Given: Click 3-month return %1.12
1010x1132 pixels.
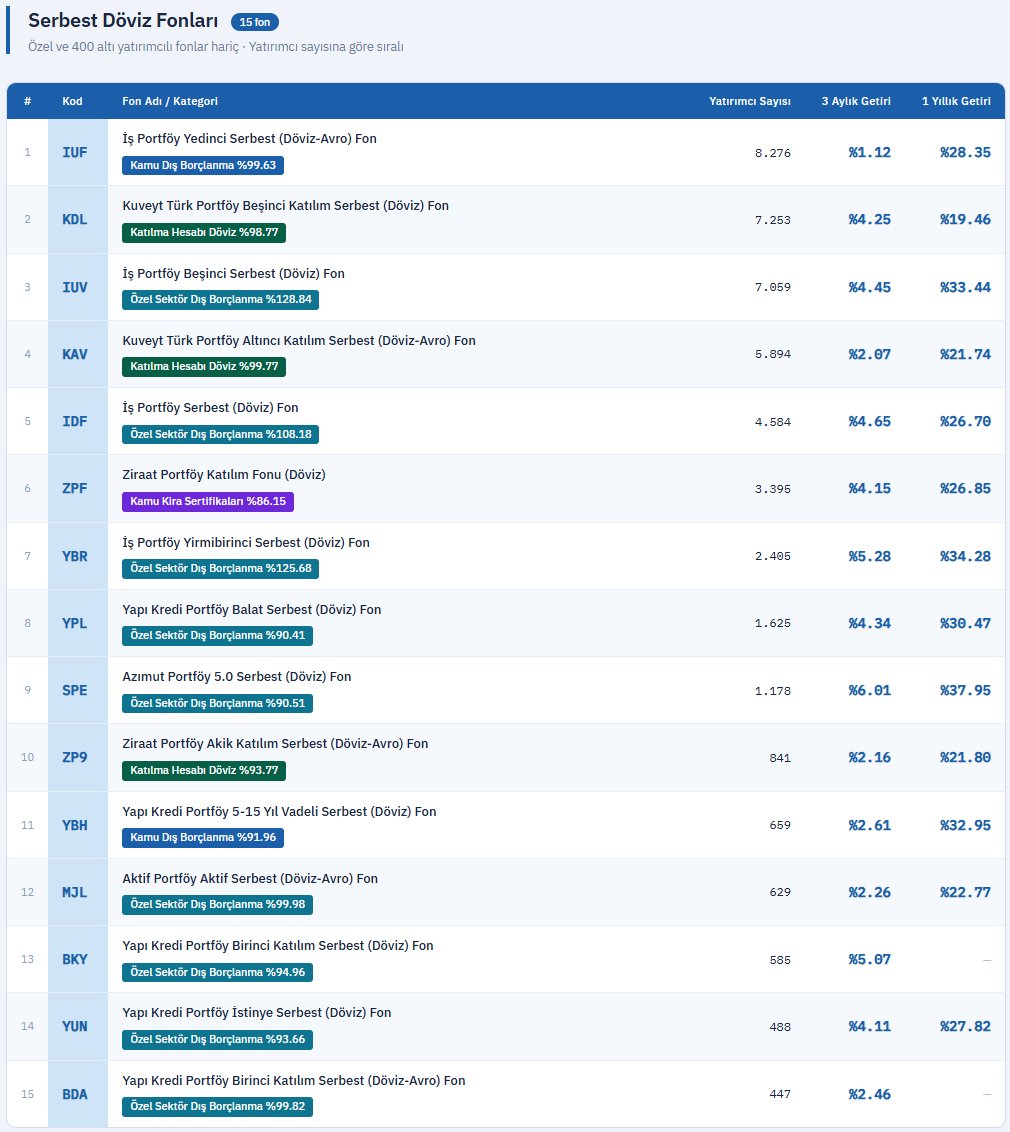Looking at the screenshot, I should point(869,152).
